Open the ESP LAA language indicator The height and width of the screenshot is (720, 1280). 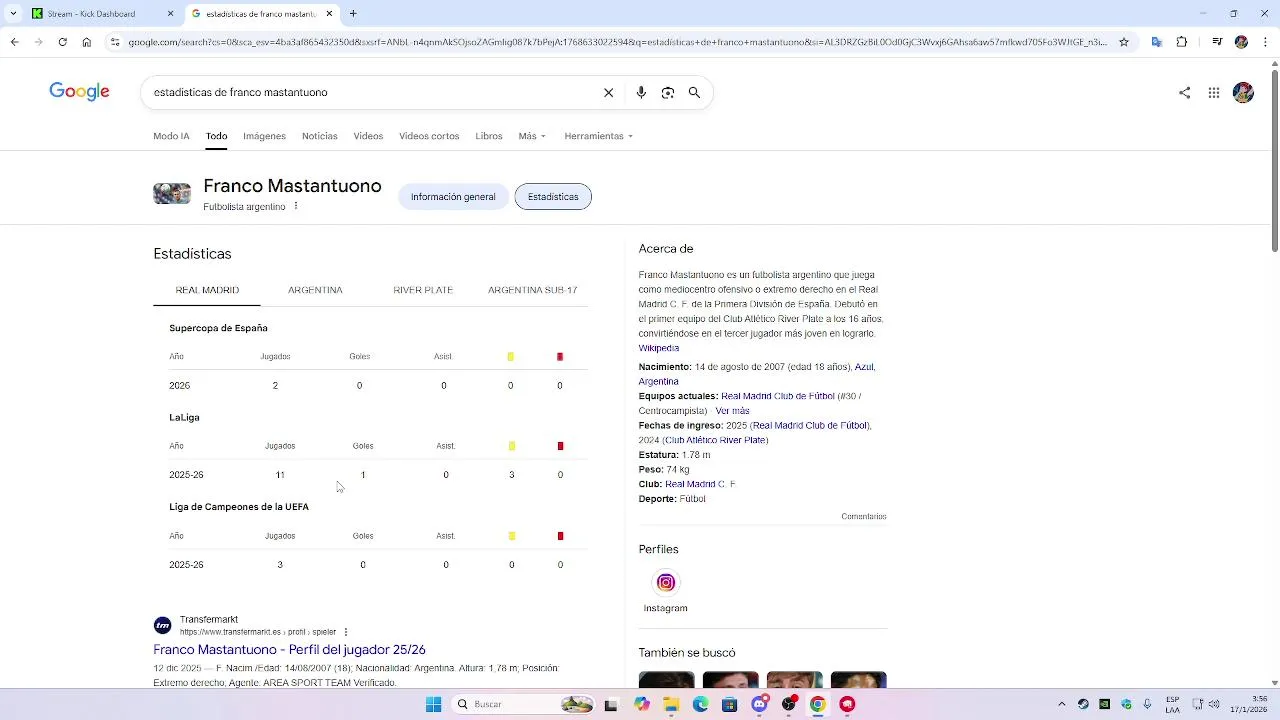click(x=1172, y=704)
